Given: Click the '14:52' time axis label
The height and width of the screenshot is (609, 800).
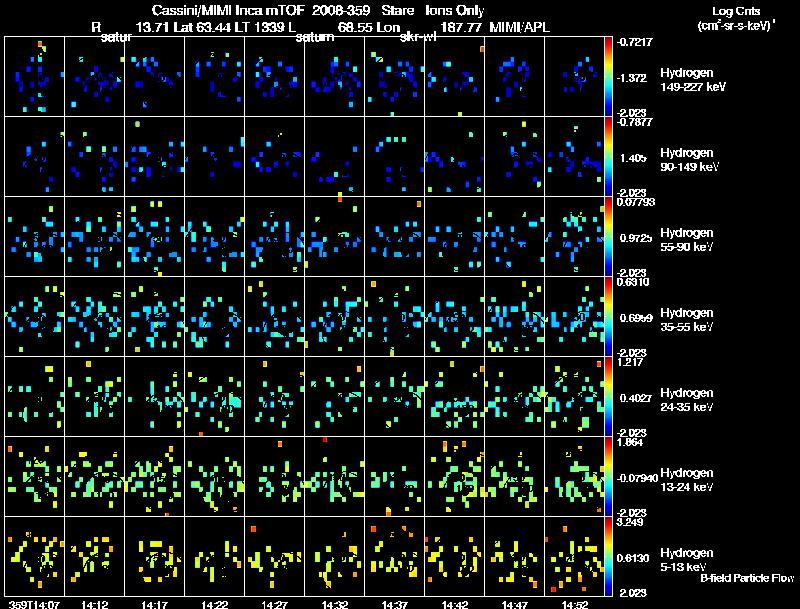Looking at the screenshot, I should (x=574, y=604).
